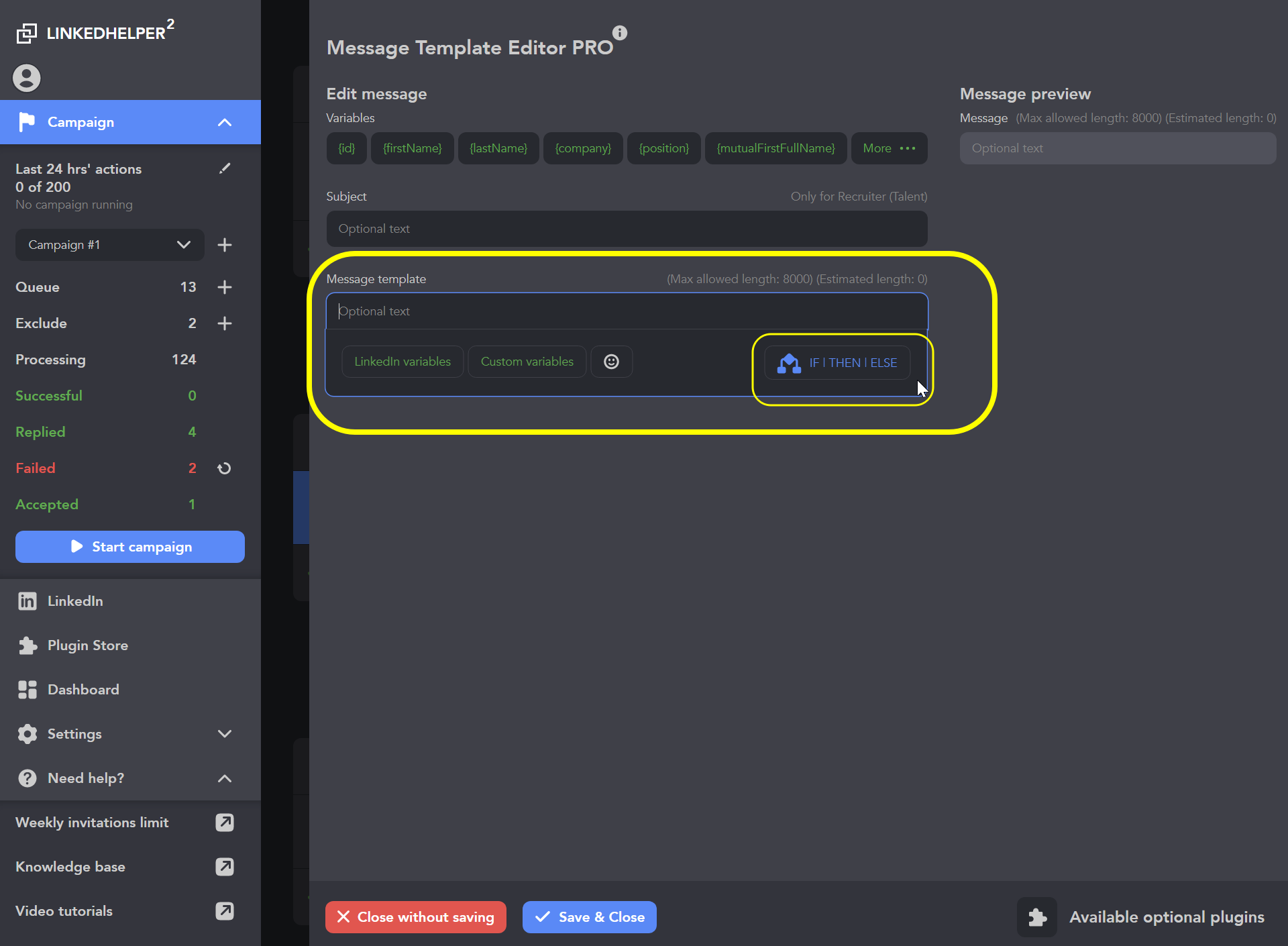Click the Dashboard label
Screen dimensions: 1288x946
pos(83,690)
